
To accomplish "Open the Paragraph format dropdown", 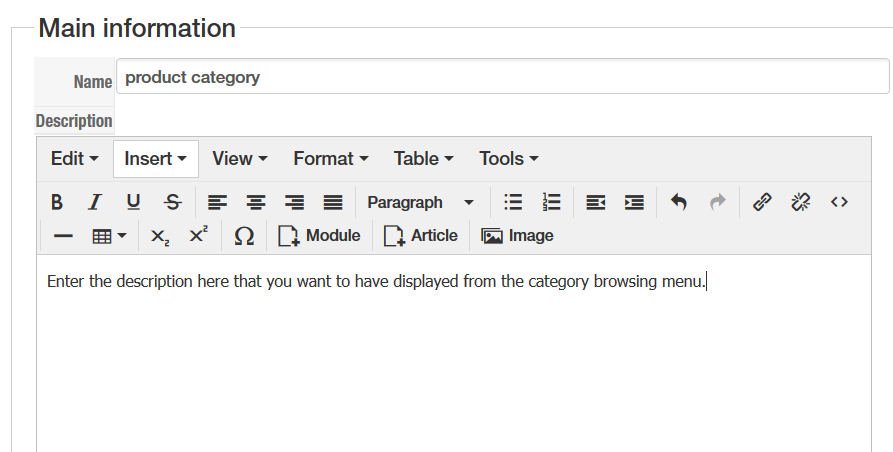I will click(x=420, y=202).
